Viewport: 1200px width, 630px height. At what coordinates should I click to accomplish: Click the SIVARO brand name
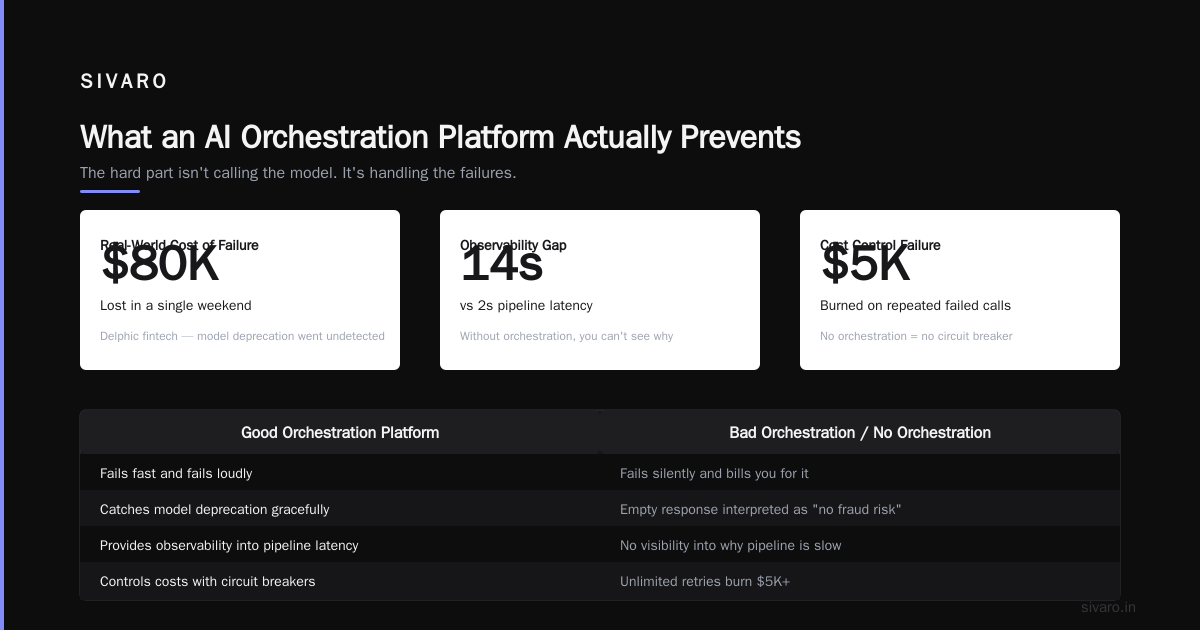(x=124, y=82)
